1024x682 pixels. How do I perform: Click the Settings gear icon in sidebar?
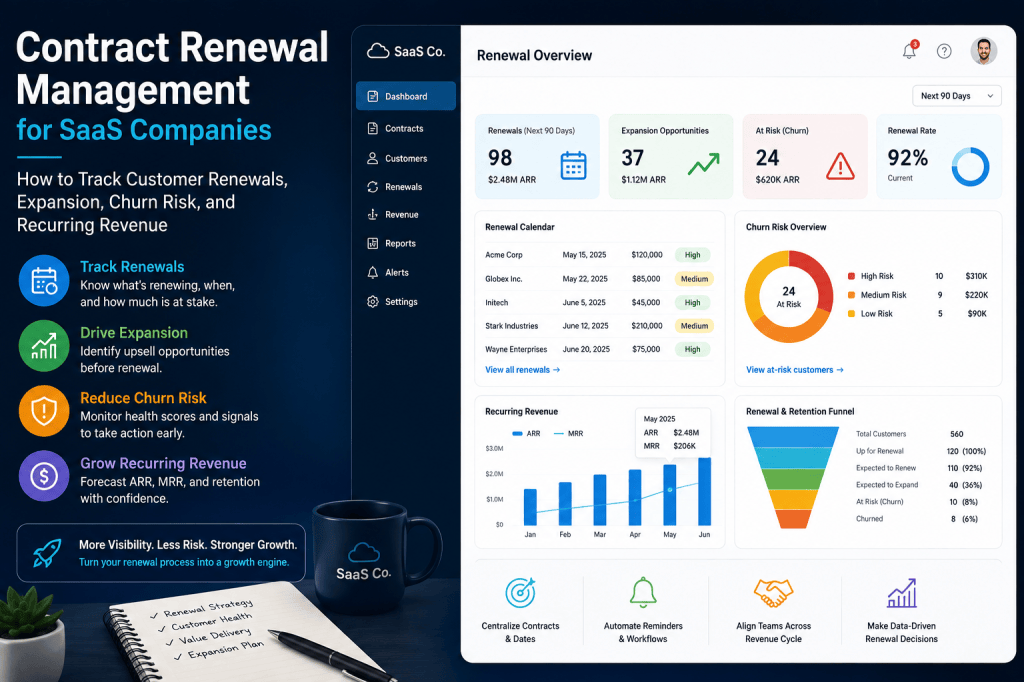tap(372, 302)
